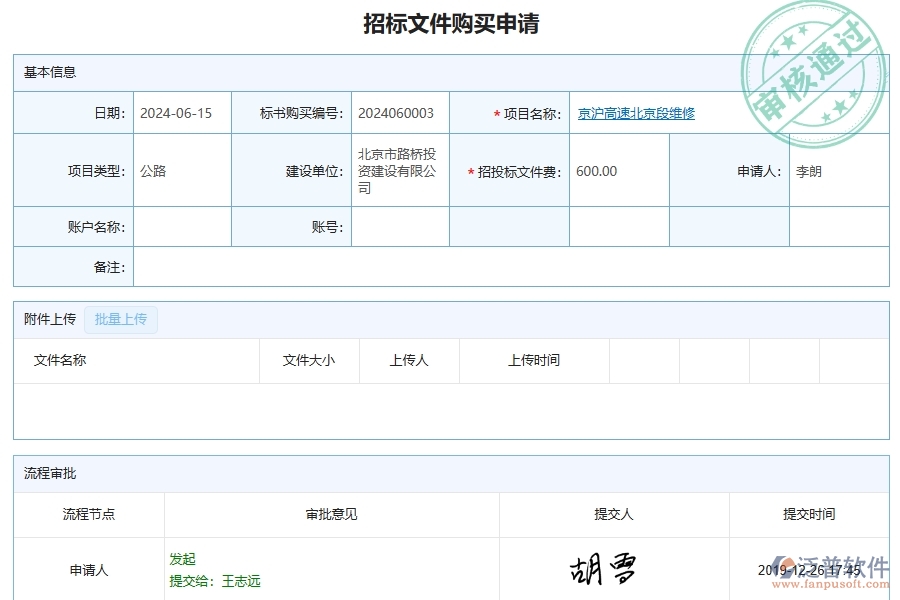
Task: Expand the 基本信息 section header
Action: pyautogui.click(x=42, y=71)
